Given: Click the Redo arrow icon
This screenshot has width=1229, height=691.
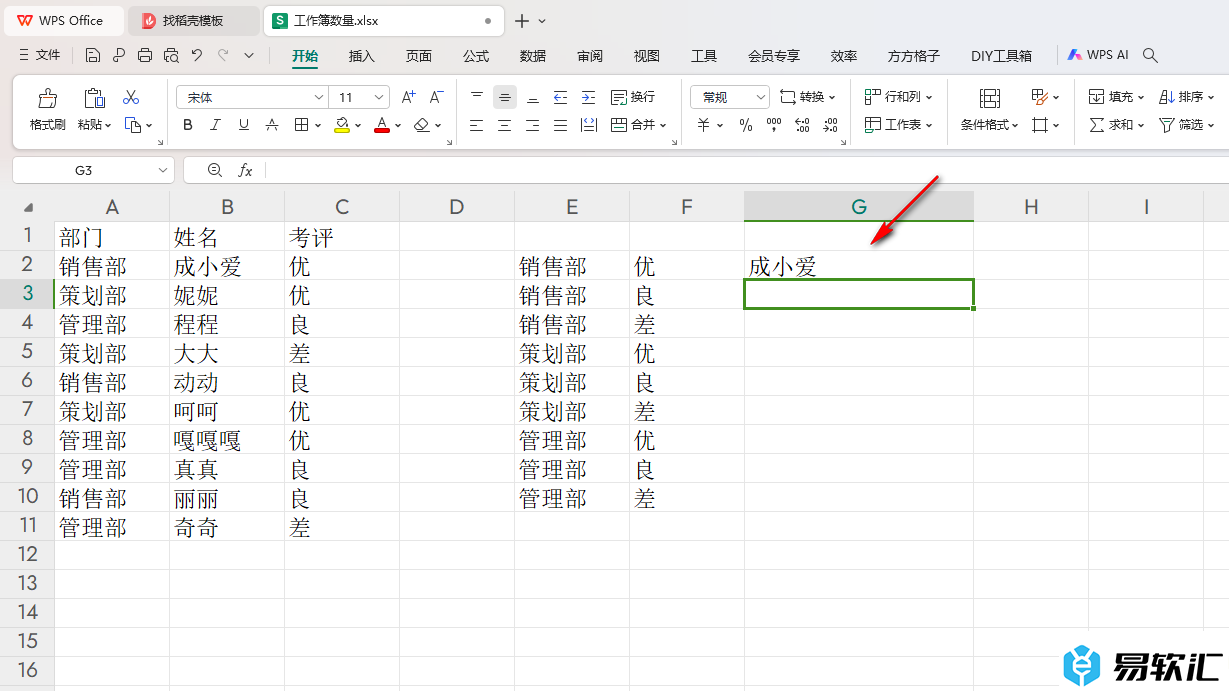Looking at the screenshot, I should pyautogui.click(x=223, y=56).
